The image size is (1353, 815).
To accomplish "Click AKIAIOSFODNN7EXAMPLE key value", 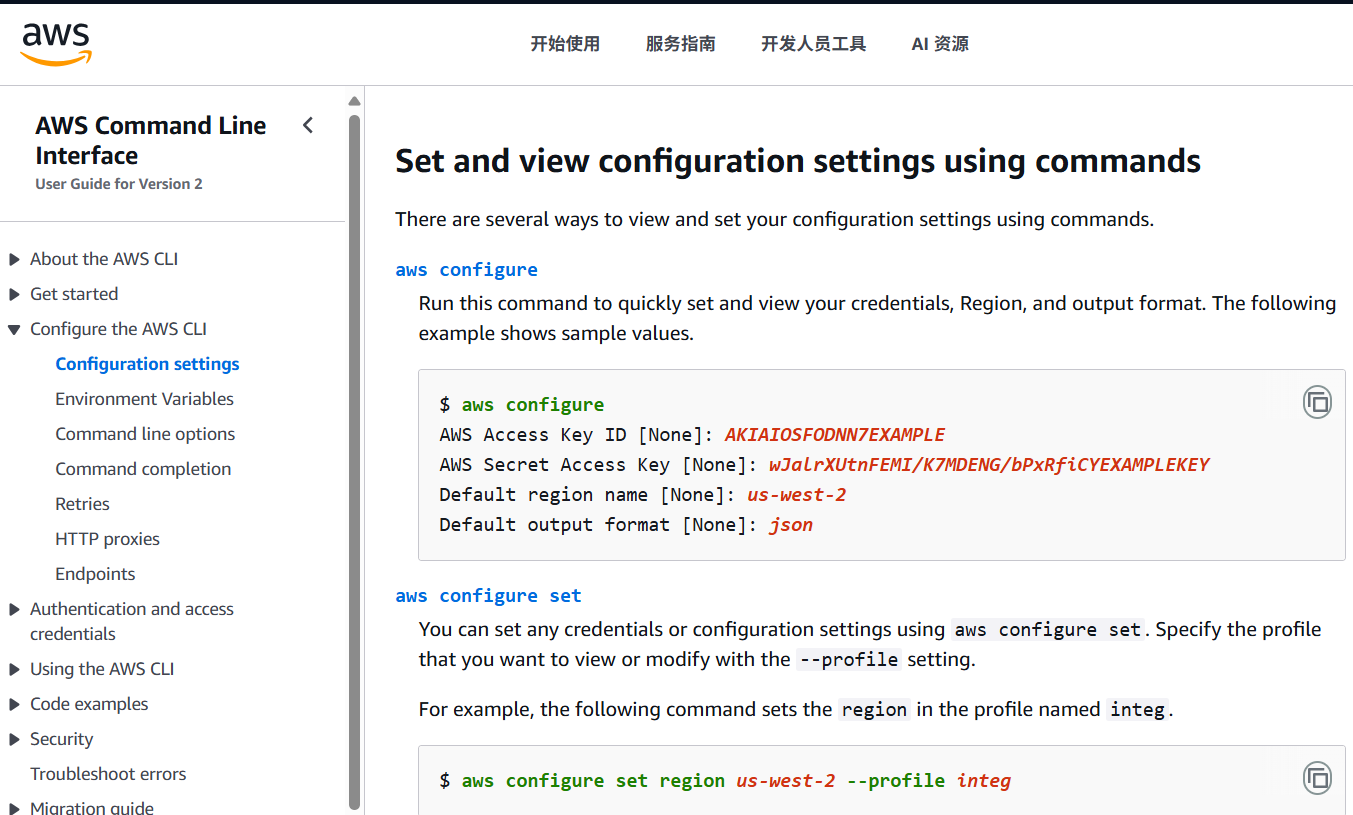I will (x=835, y=435).
